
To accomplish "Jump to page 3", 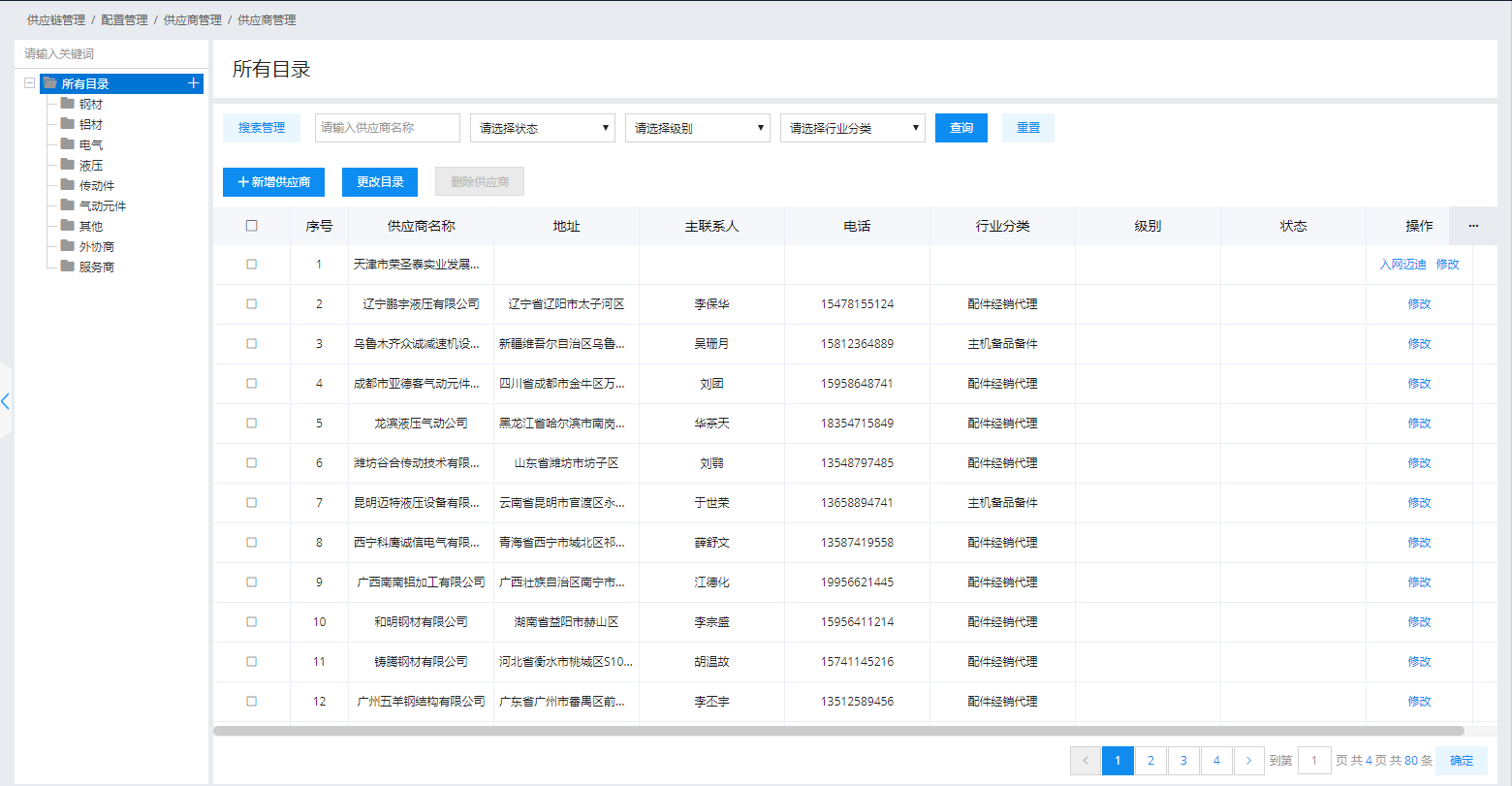I will click(1183, 761).
